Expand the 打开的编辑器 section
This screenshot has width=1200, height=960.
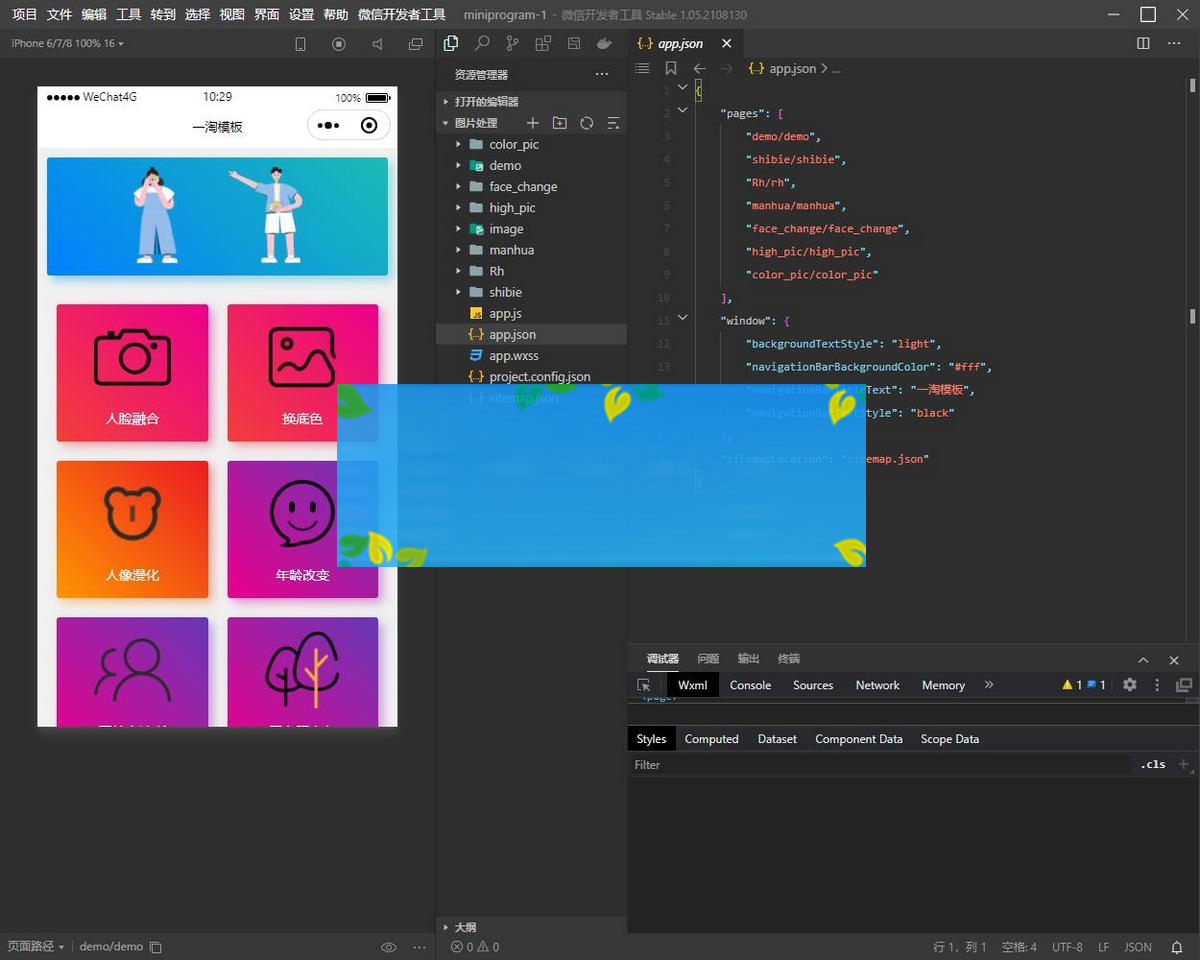(486, 102)
